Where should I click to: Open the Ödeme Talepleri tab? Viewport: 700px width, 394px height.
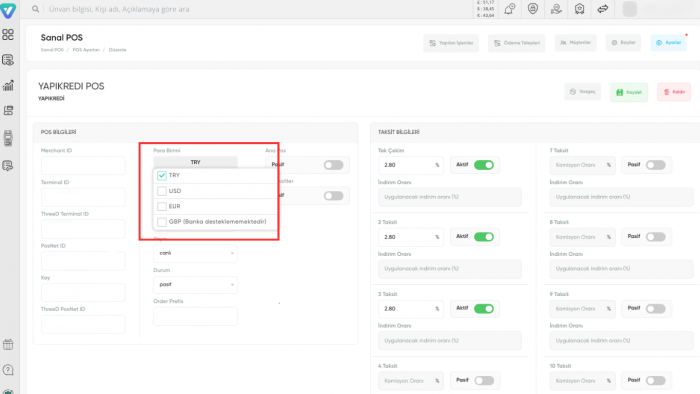pyautogui.click(x=517, y=43)
